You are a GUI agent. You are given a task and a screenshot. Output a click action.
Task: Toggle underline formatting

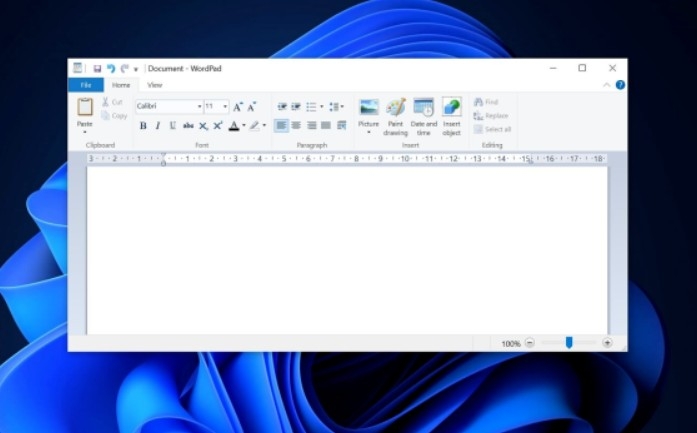172,126
